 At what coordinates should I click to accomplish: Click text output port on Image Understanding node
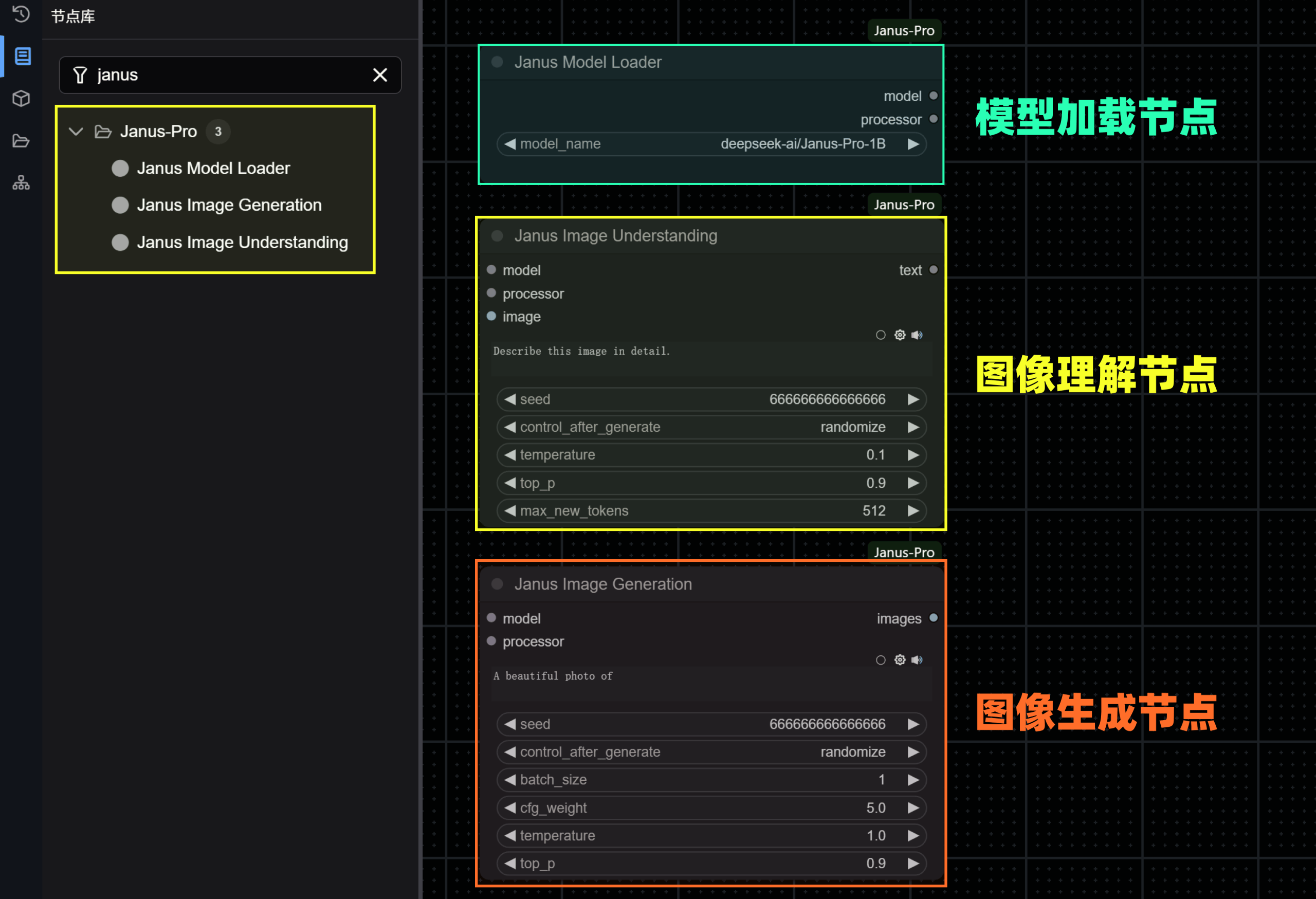coord(934,269)
